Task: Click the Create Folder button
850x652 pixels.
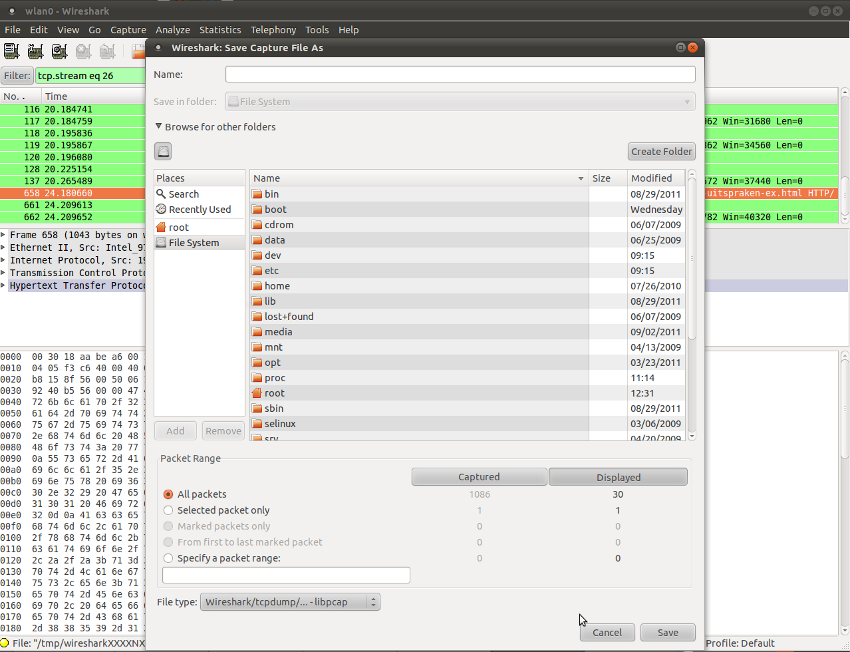Action: (661, 151)
